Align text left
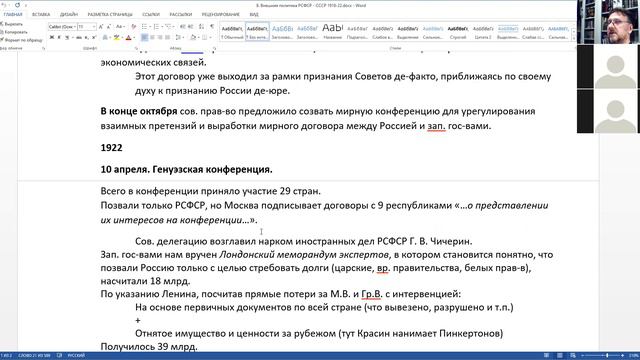The width and height of the screenshot is (640, 360). click(x=144, y=37)
